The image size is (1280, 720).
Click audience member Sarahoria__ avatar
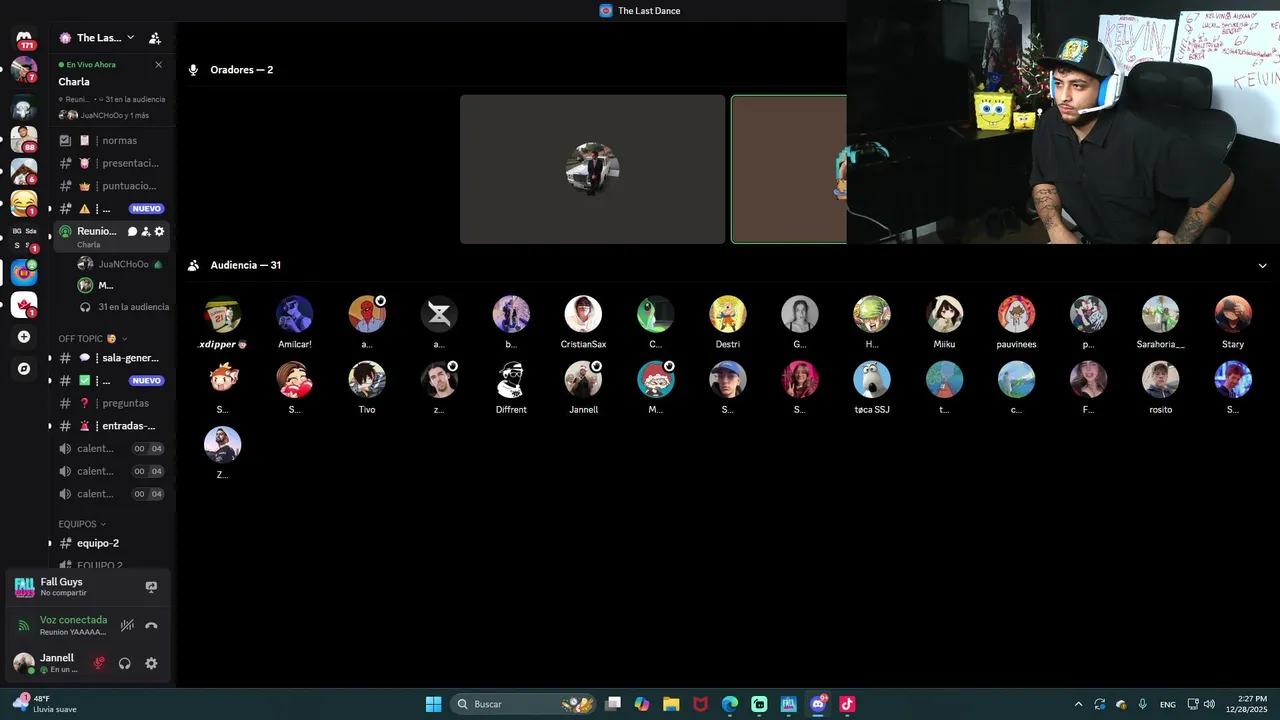click(x=1160, y=314)
